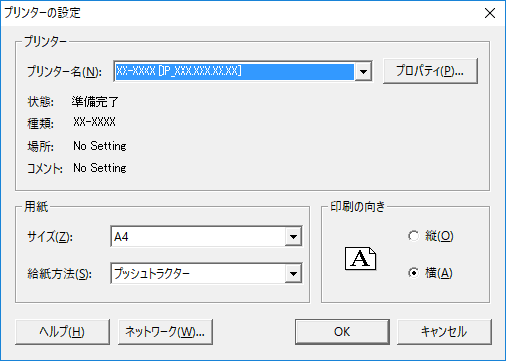This screenshot has width=506, height=361.
Task: Click the 場所 value No Setting
Action: (100, 146)
